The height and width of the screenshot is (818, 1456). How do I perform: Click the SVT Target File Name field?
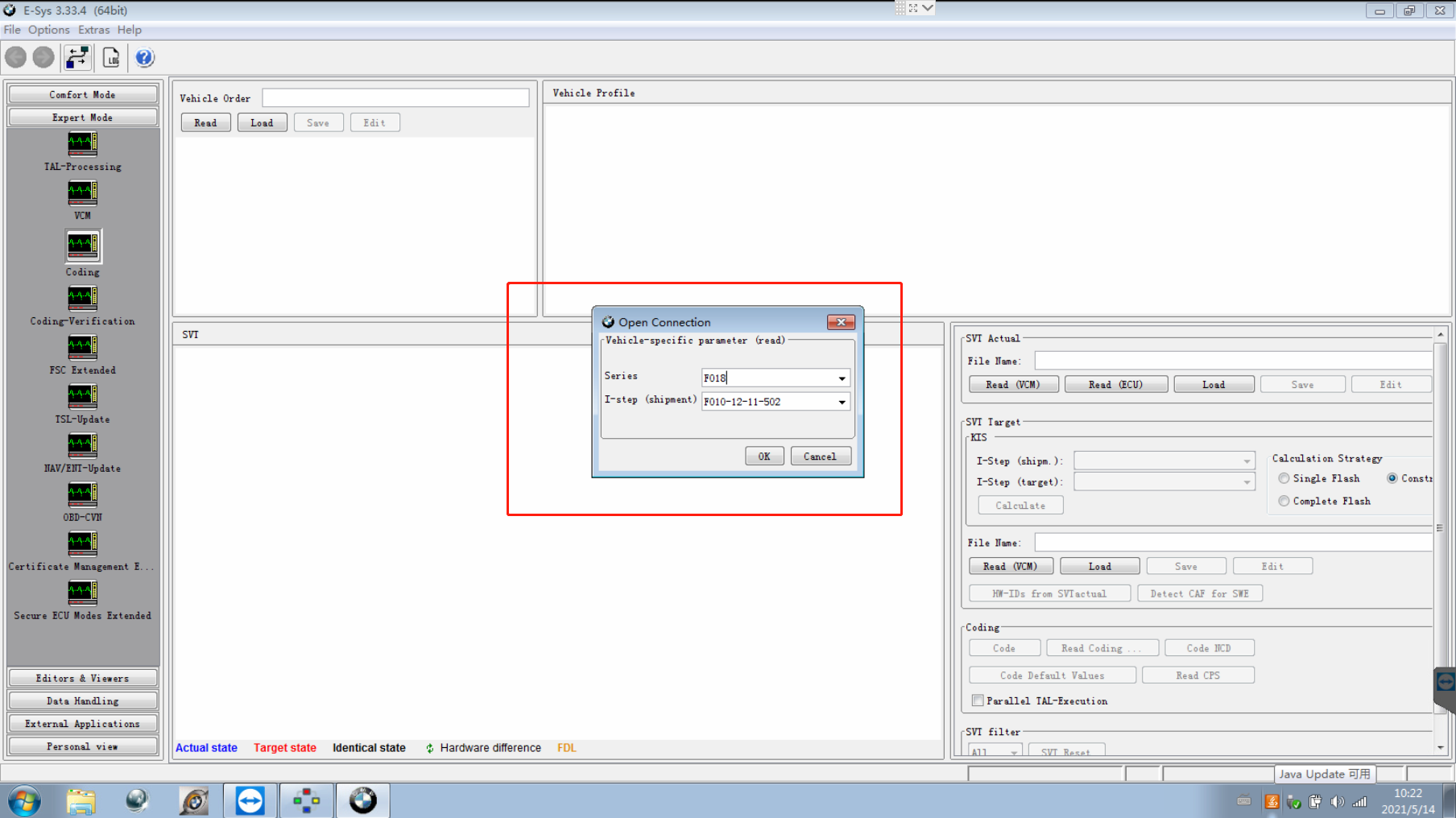pyautogui.click(x=1233, y=543)
